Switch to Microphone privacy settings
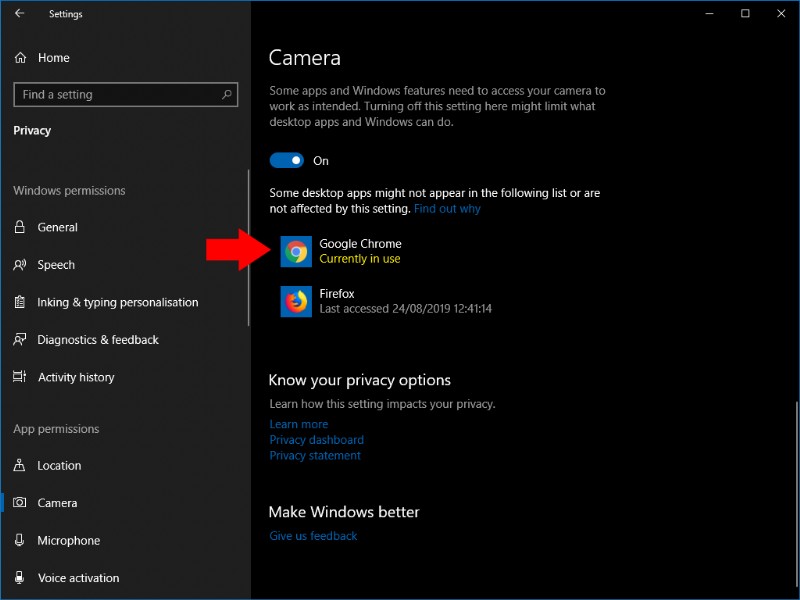The image size is (800, 600). coord(66,540)
